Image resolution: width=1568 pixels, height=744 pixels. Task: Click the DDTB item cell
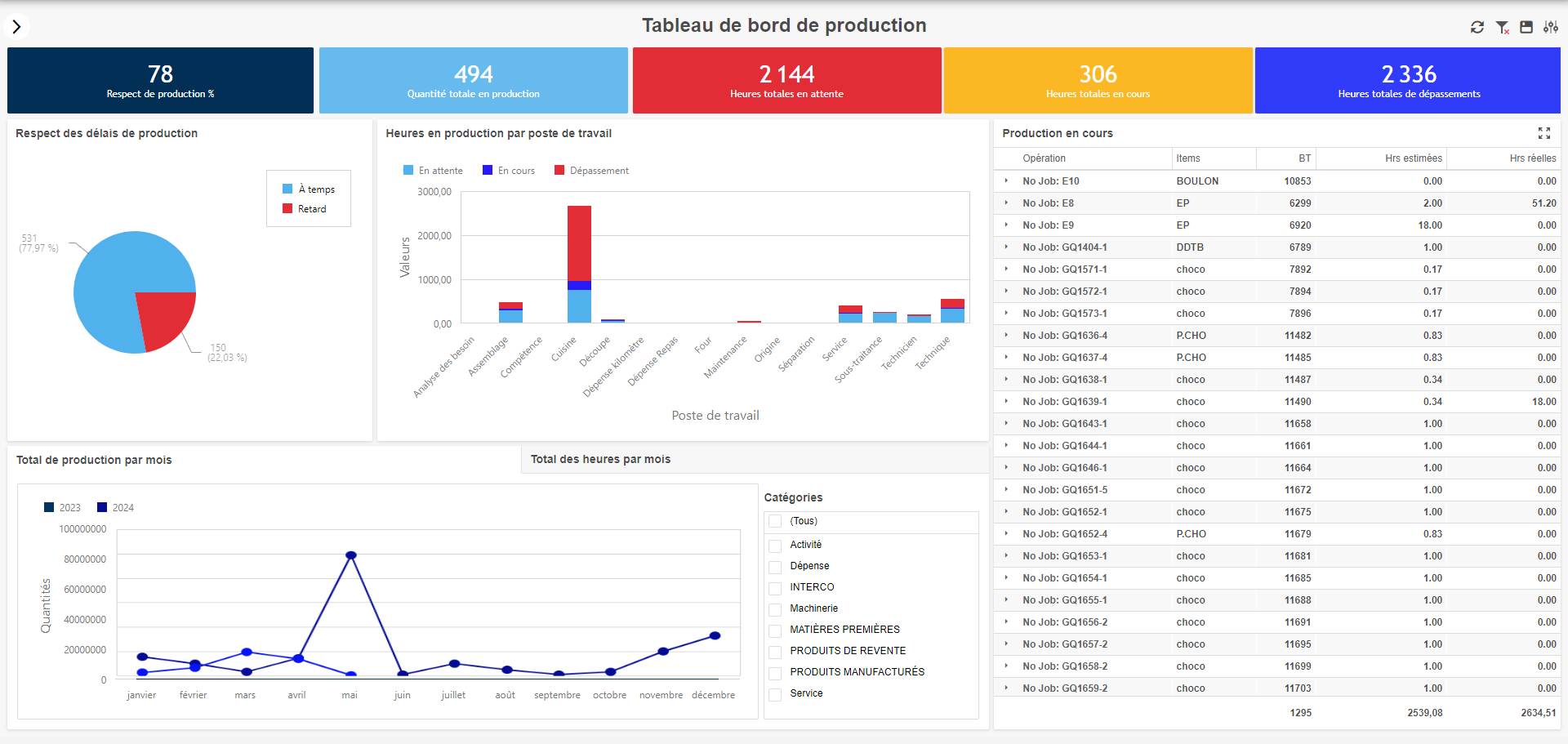click(x=1190, y=247)
